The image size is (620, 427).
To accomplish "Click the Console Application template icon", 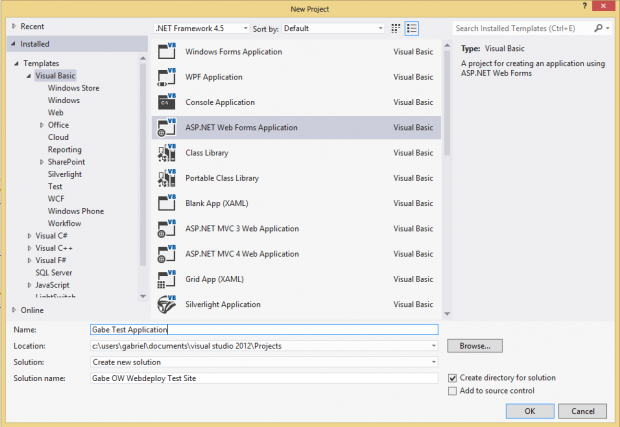I will 166,102.
